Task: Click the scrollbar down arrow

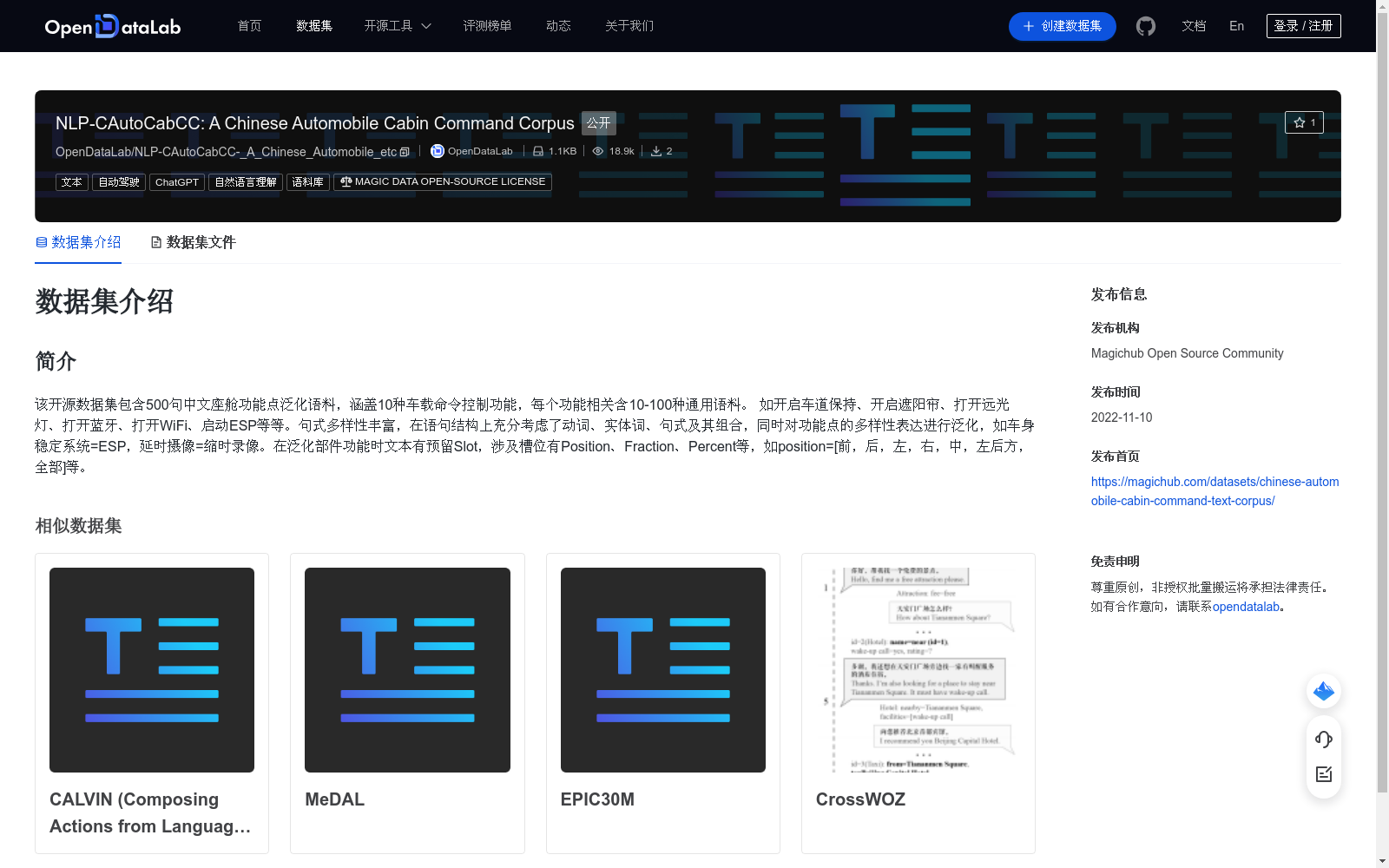Action: 1382,861
